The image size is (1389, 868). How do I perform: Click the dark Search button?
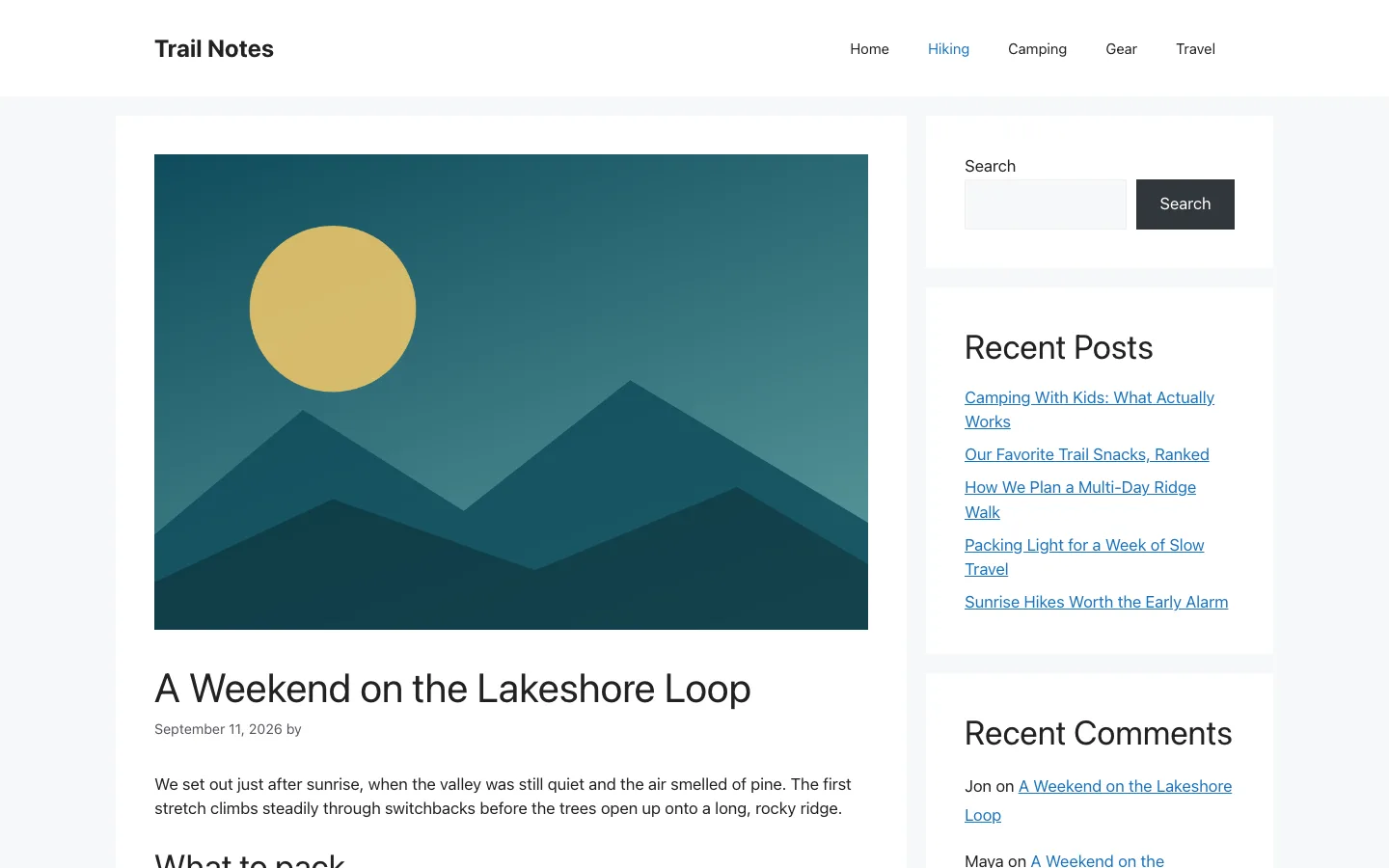1185,204
